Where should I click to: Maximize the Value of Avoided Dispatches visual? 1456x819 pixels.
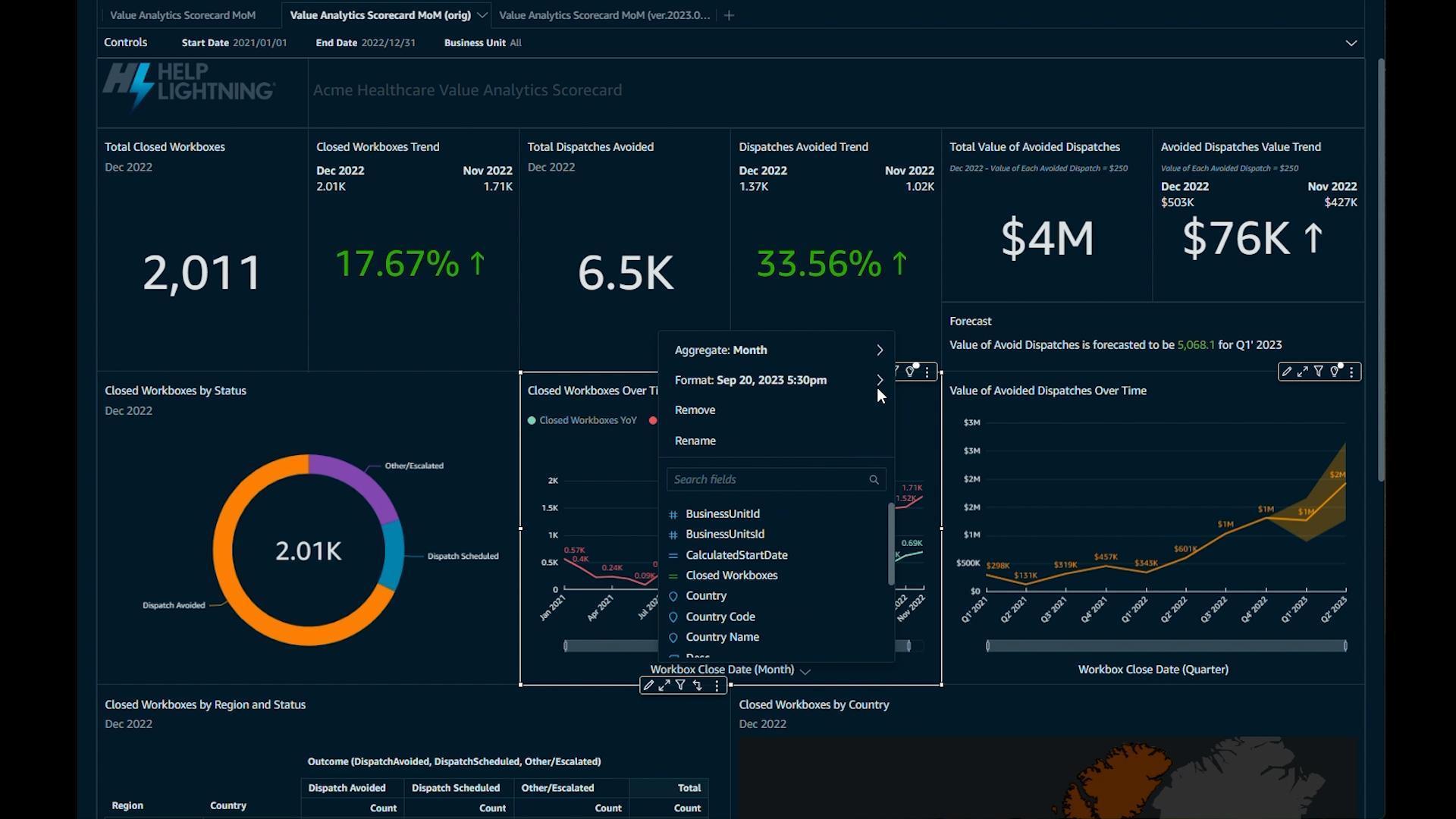[1303, 372]
